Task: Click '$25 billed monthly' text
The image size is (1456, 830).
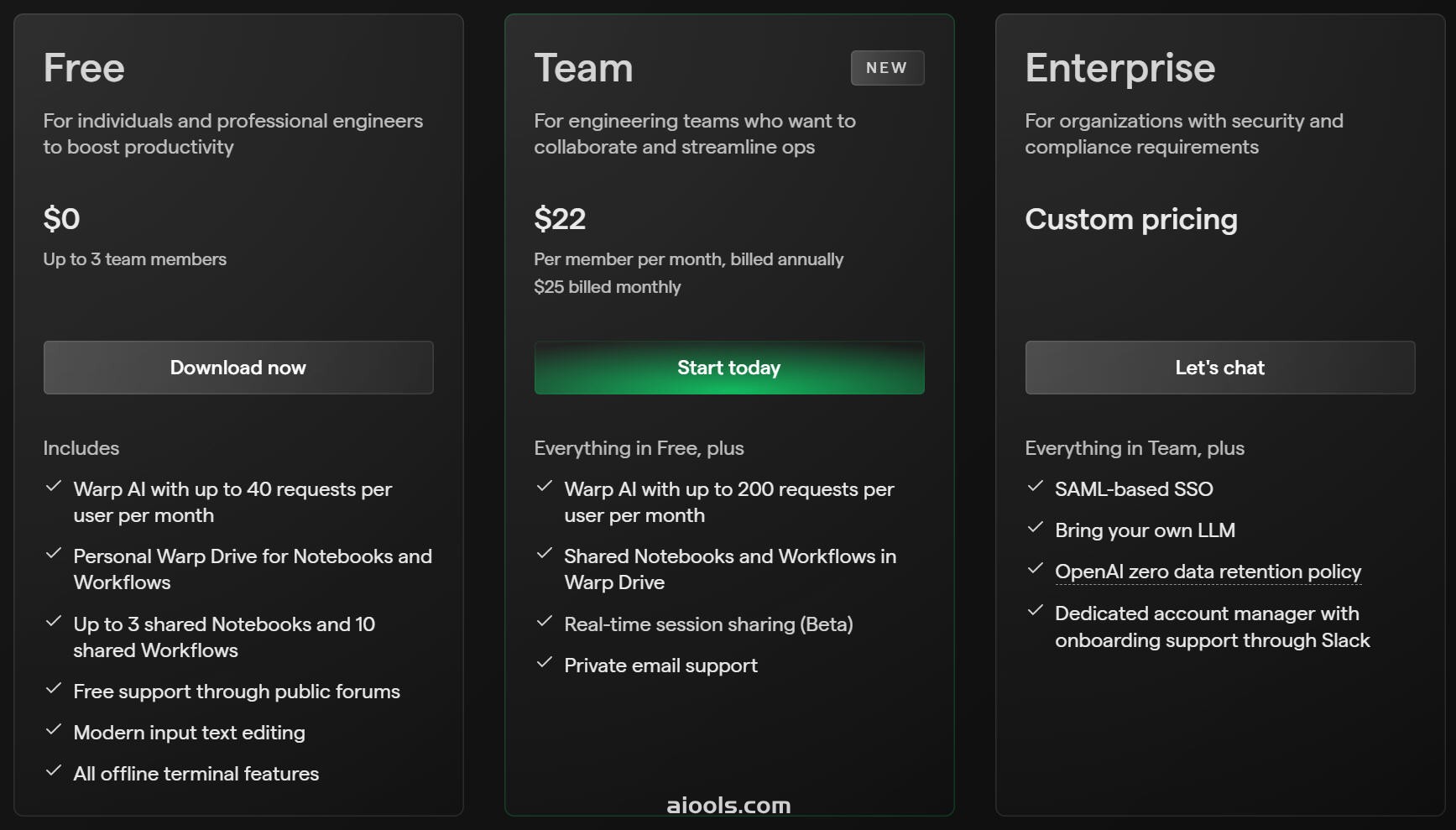Action: 608,287
